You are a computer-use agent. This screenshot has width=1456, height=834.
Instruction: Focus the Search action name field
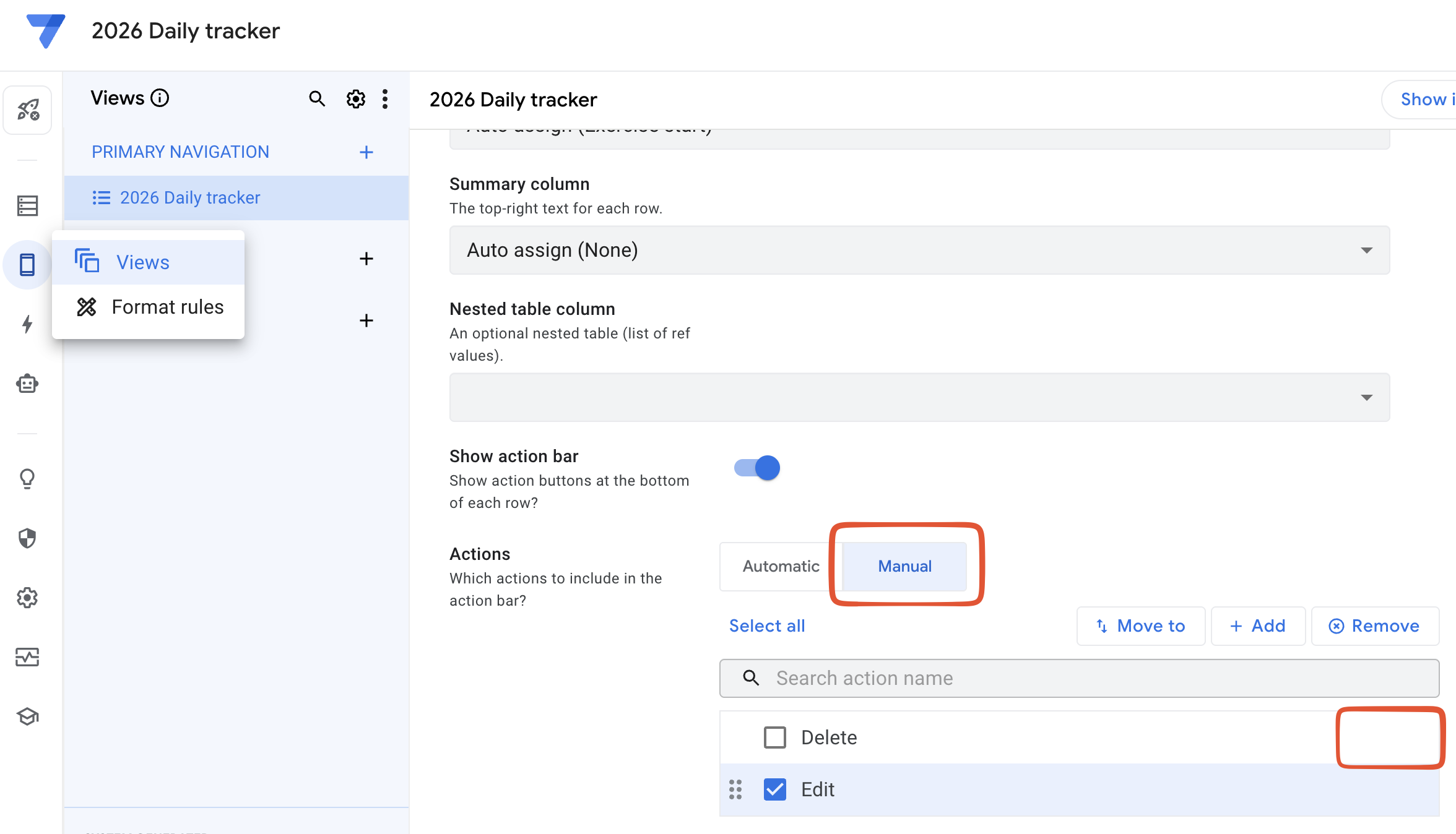tap(1078, 678)
